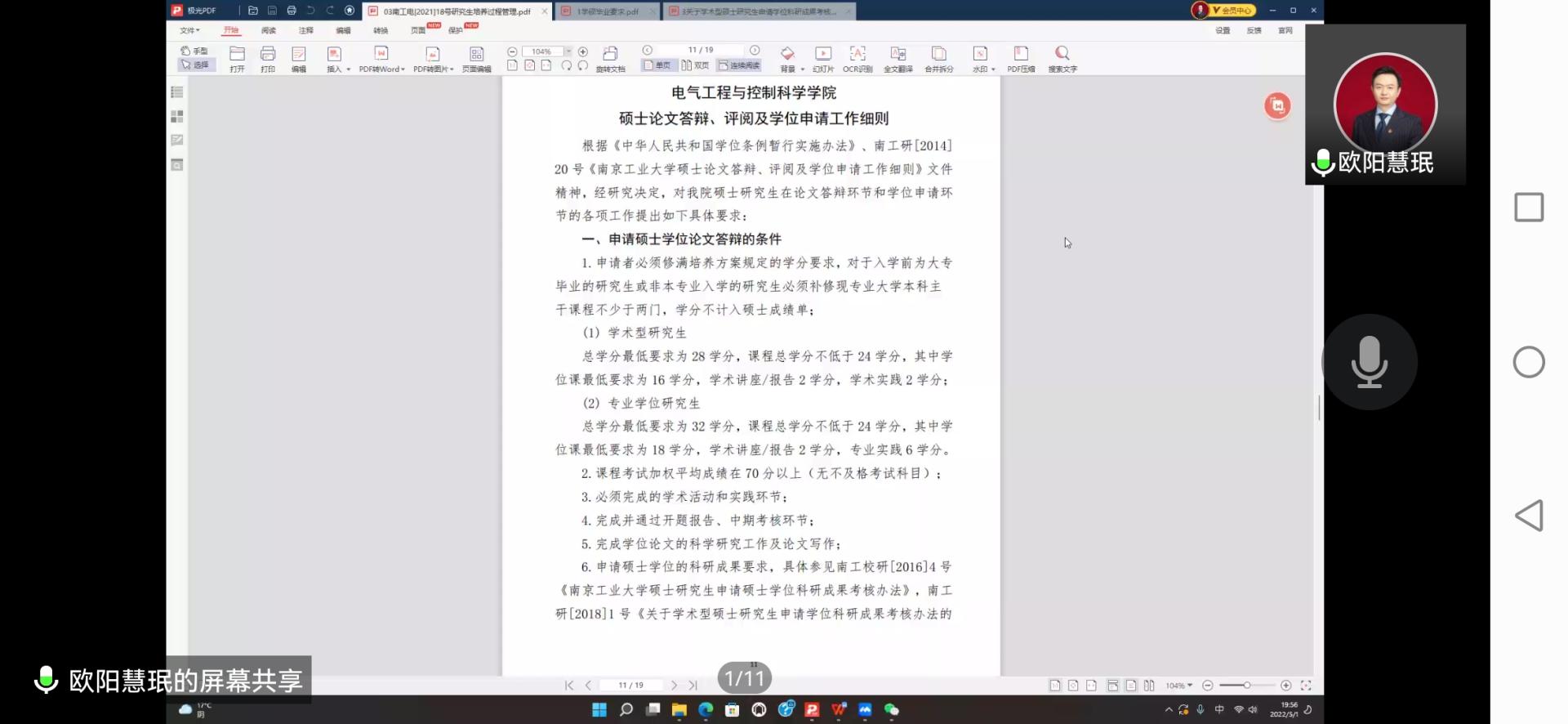Screen dimensions: 1568x724
Task: Switch to 单页 single page view
Action: click(x=657, y=65)
